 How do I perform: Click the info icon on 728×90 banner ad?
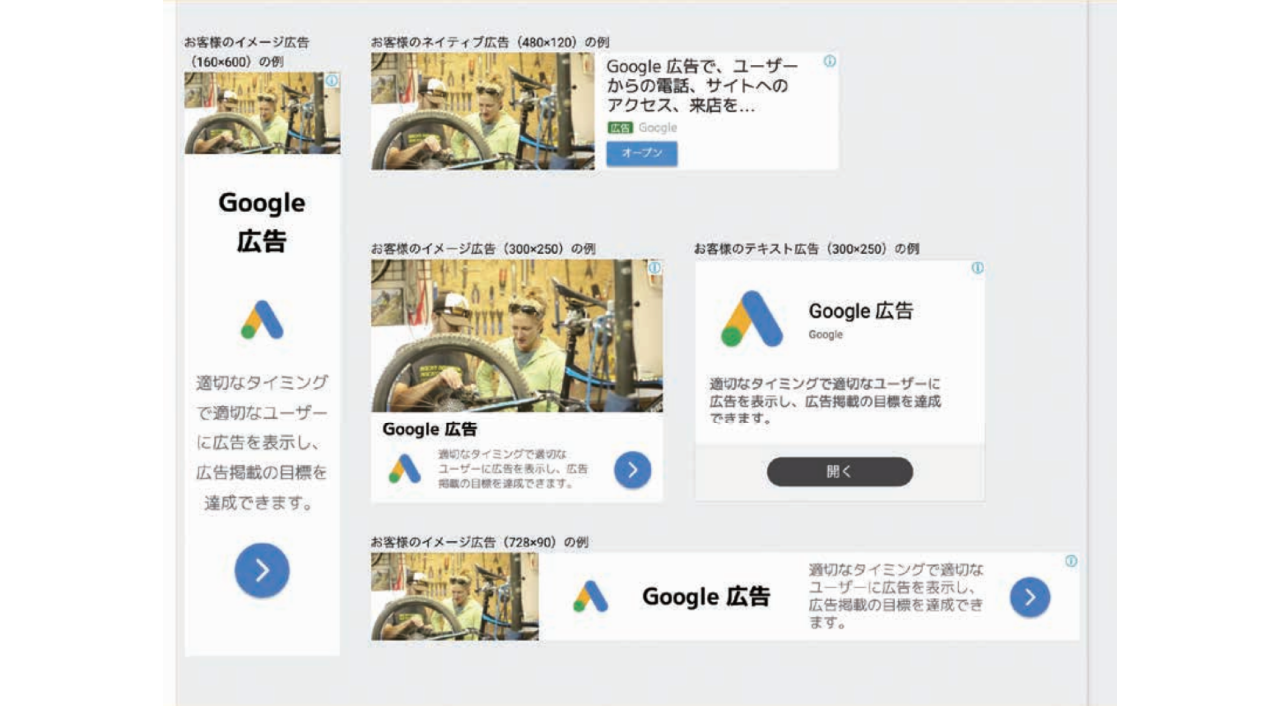1071,561
